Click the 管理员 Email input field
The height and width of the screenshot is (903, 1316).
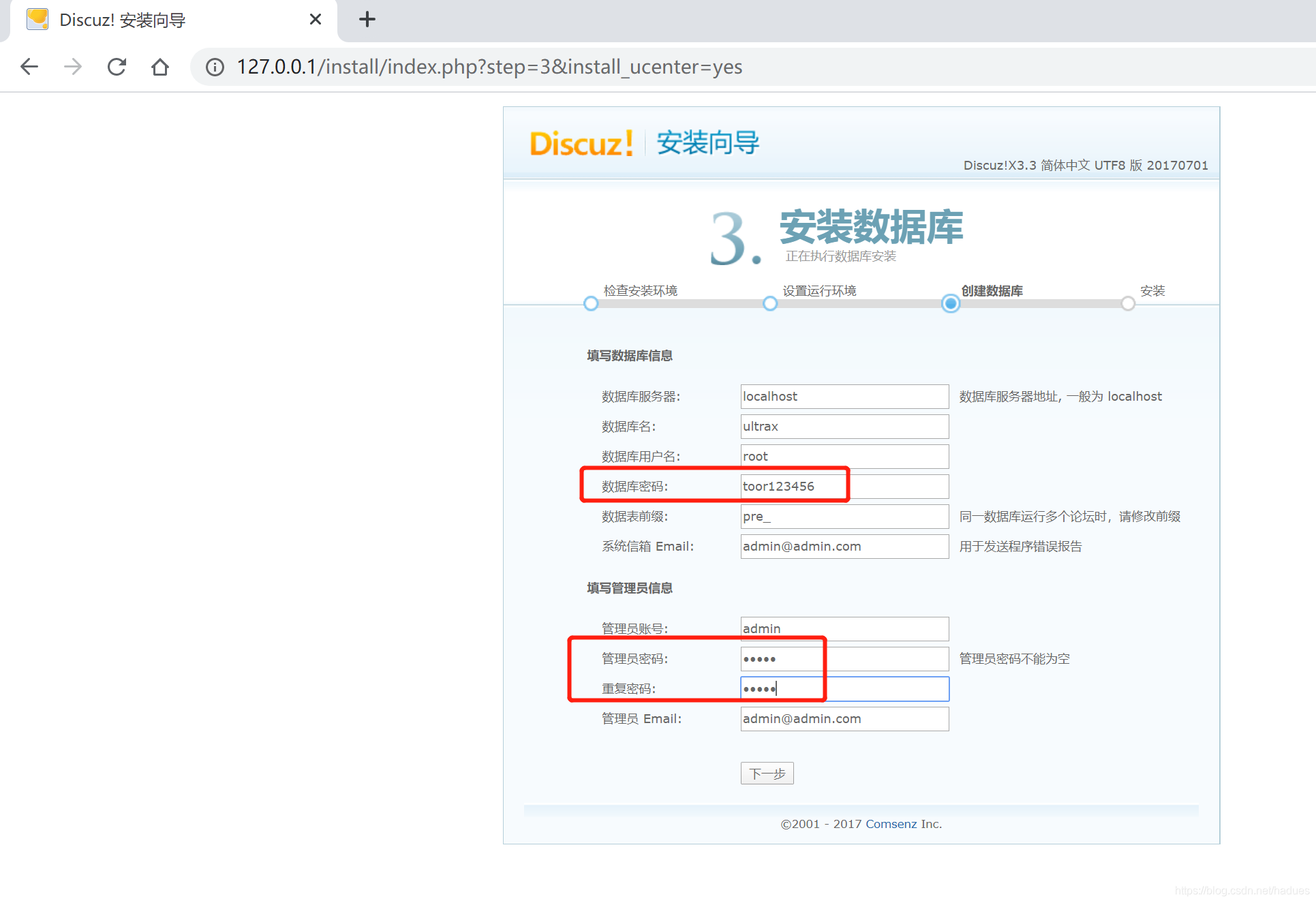[844, 719]
